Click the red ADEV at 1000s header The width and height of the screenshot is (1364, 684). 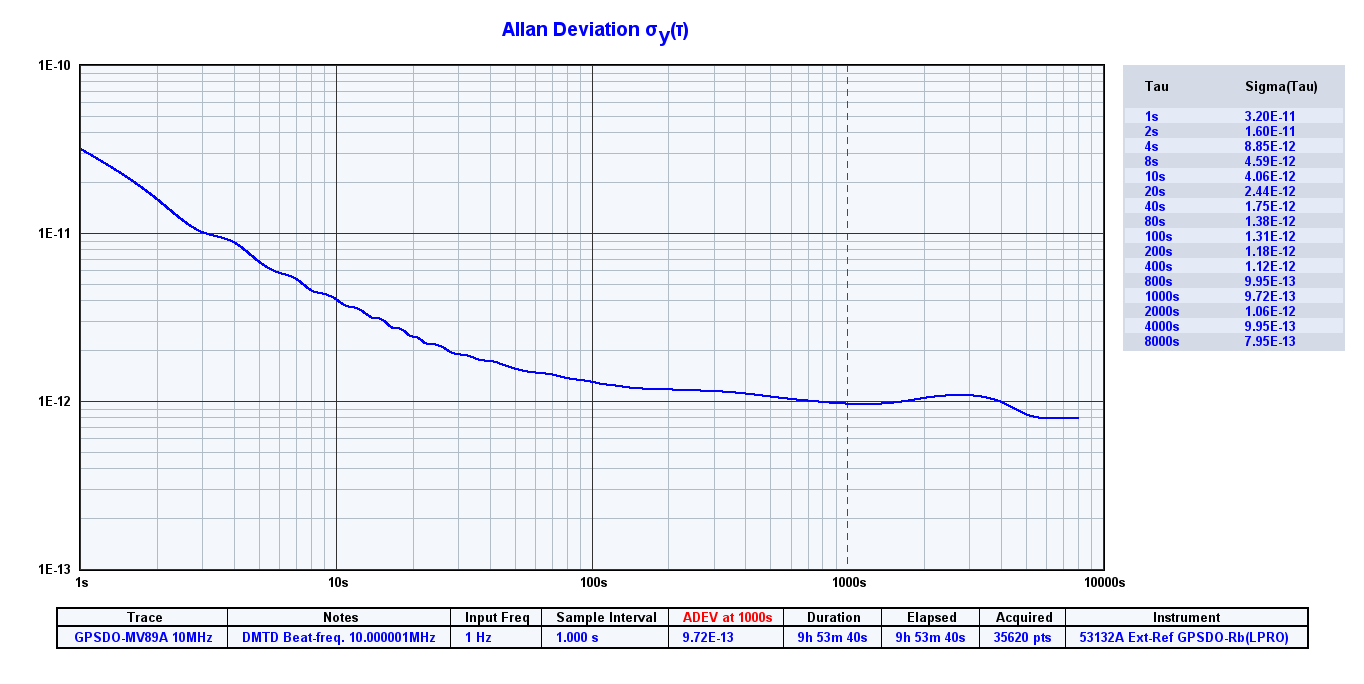(x=727, y=617)
